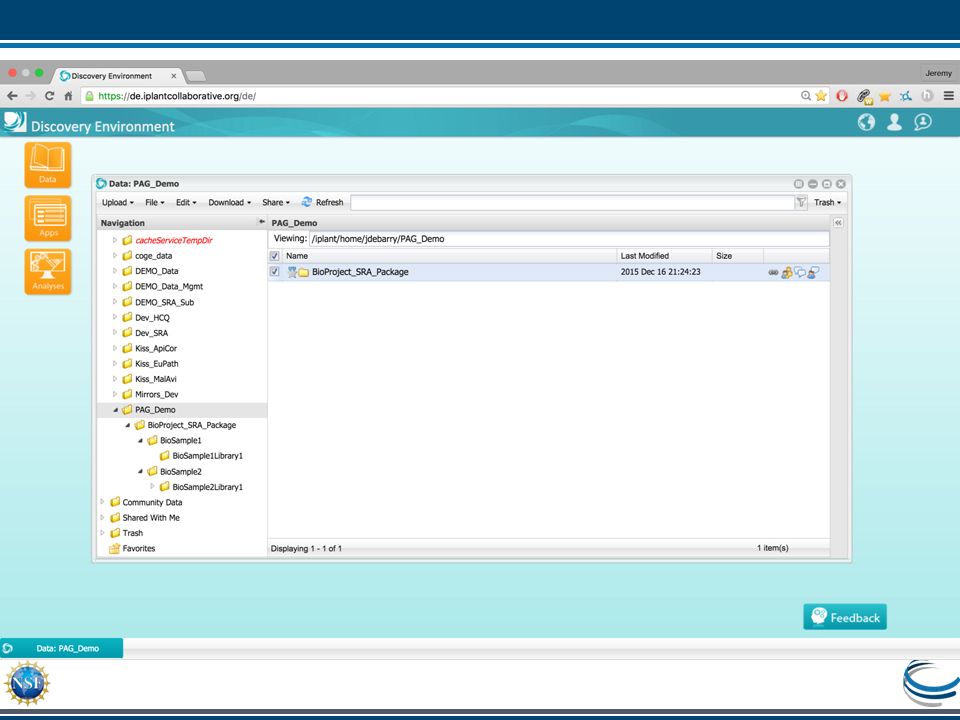Screen dimensions: 960x720
Task: Collapse the Navigation panel arrow
Action: 261,222
